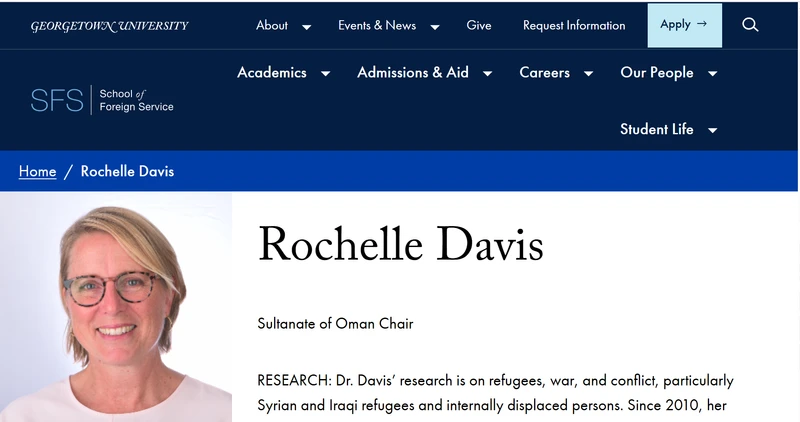This screenshot has height=422, width=800.
Task: Follow the Home breadcrumb link
Action: click(37, 171)
